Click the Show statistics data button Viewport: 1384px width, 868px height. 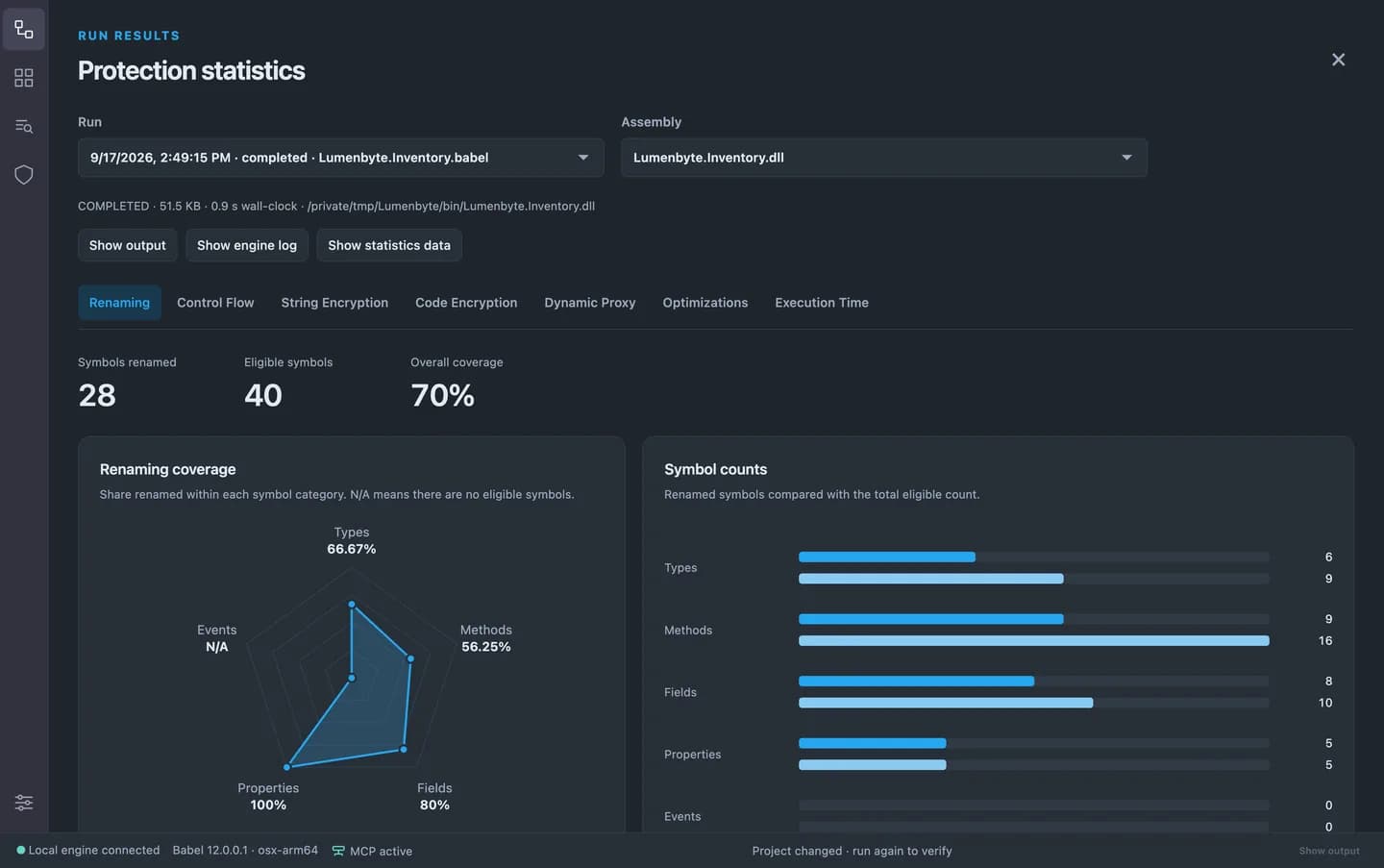click(x=389, y=245)
